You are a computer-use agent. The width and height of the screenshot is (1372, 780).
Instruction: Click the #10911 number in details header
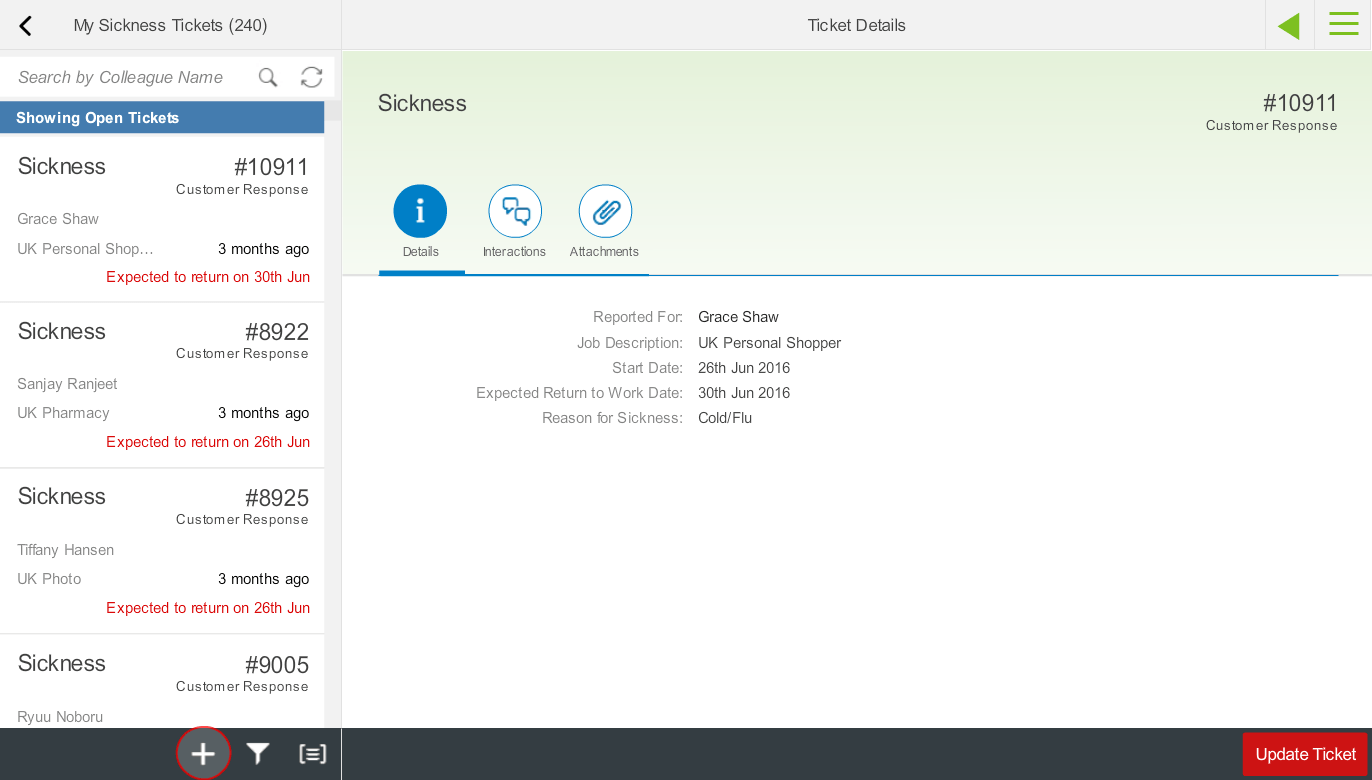(1300, 103)
